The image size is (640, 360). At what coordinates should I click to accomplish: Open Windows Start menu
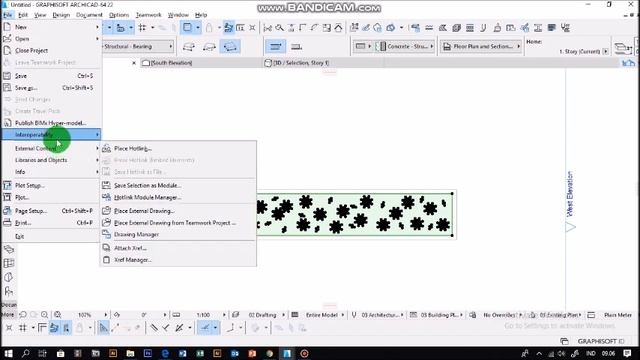coord(8,353)
